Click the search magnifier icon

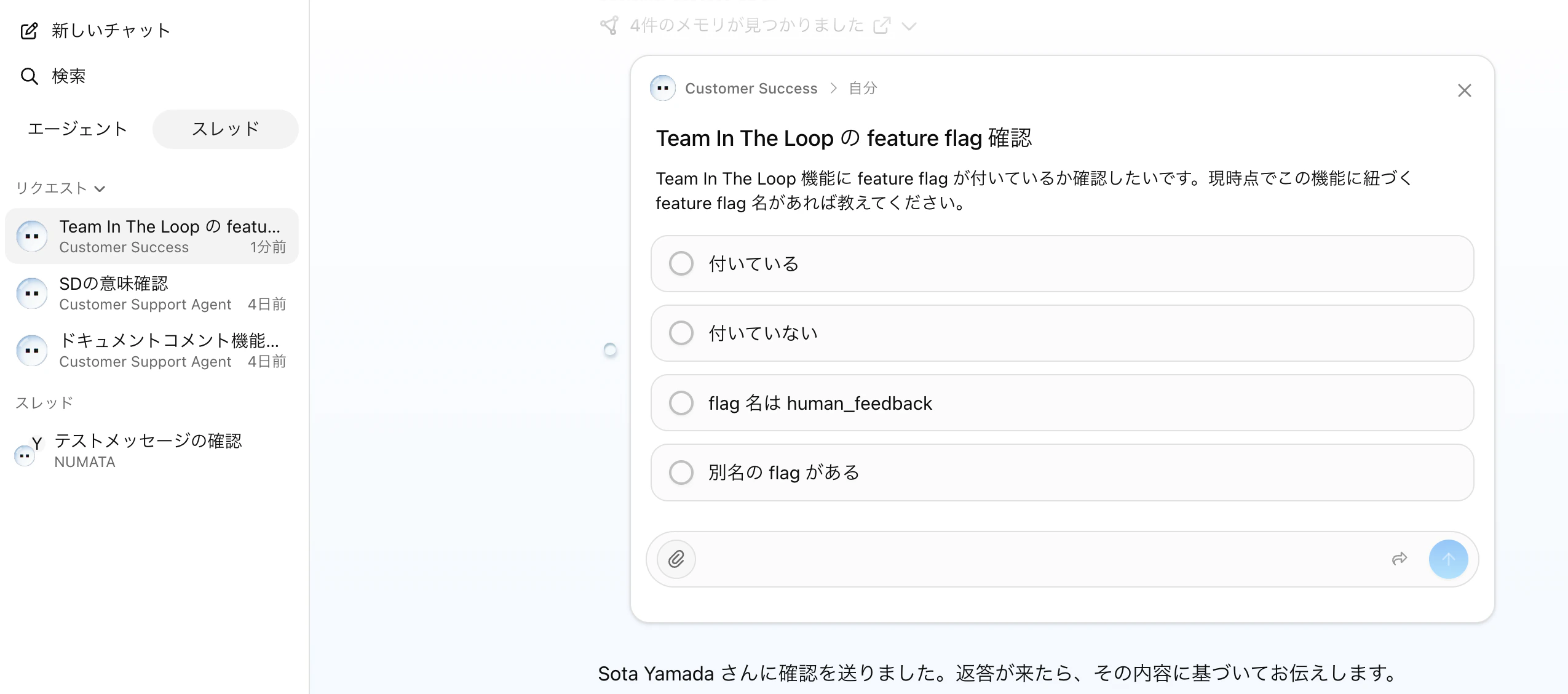(x=29, y=76)
